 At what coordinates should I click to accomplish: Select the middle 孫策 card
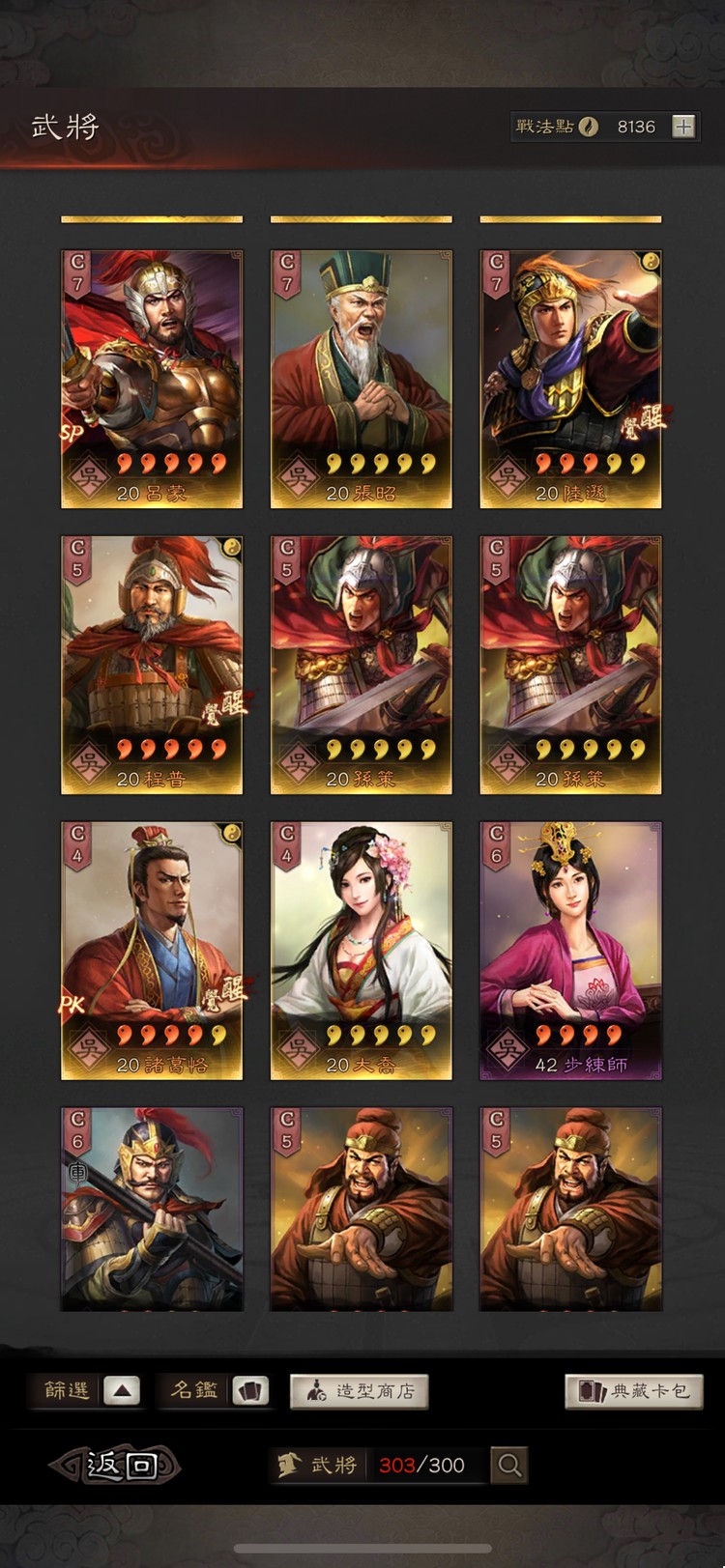click(362, 665)
